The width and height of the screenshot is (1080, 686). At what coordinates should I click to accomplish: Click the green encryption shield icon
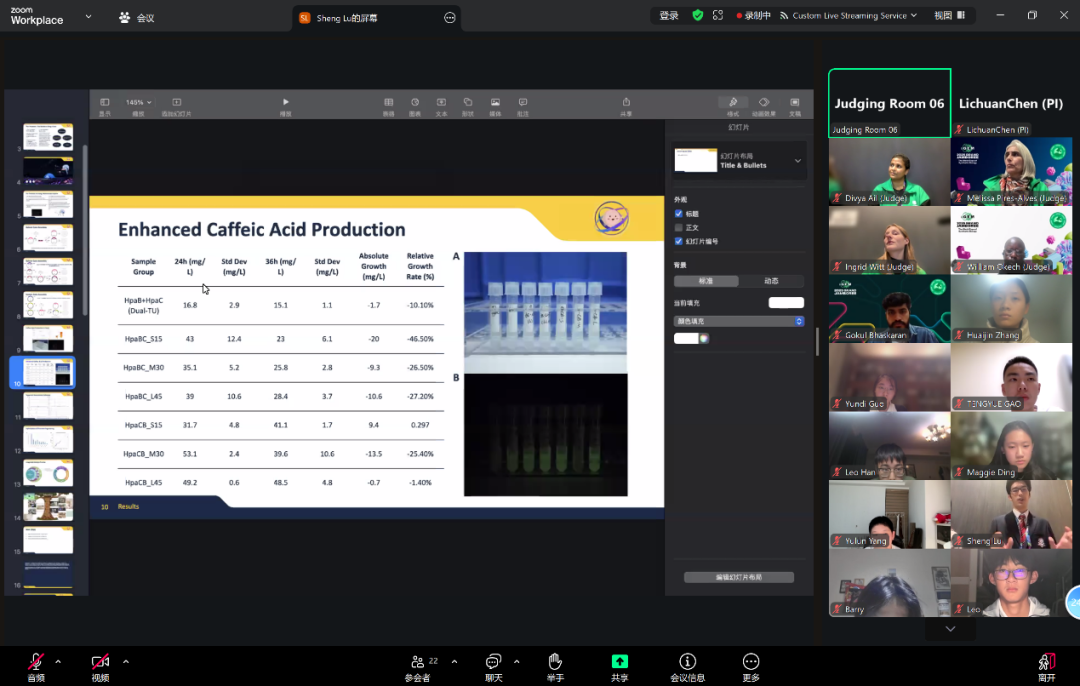coord(697,16)
